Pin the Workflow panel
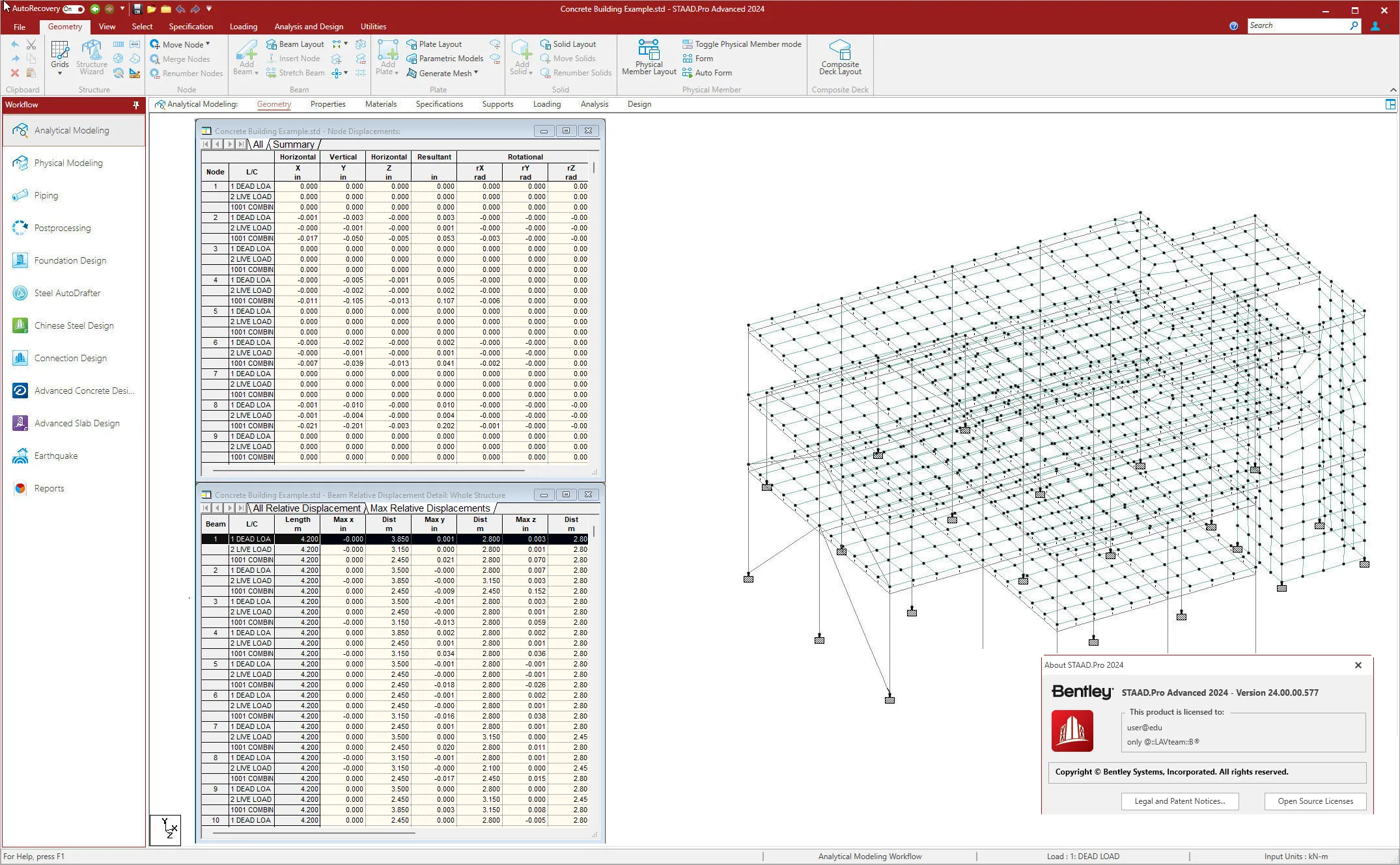 136,105
